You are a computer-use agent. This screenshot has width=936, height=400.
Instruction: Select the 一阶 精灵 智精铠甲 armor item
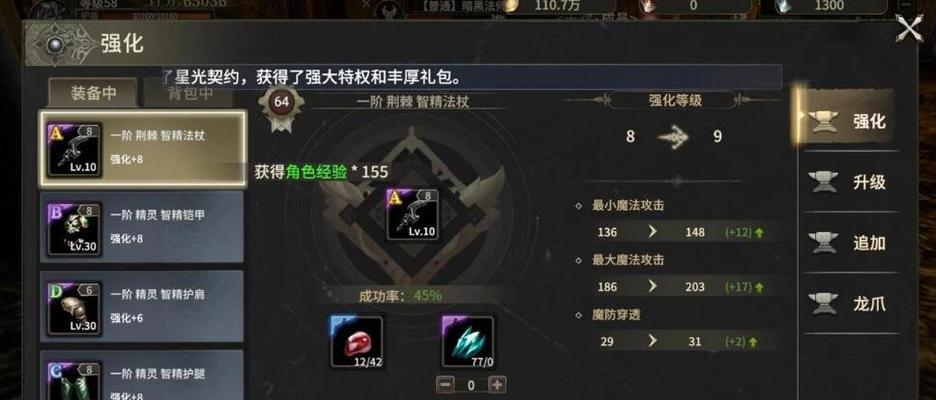[142, 227]
